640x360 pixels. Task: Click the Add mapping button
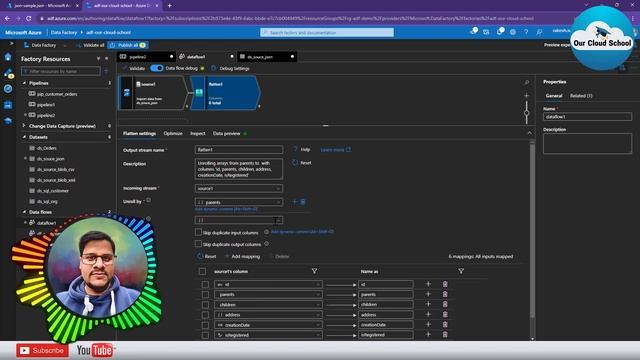point(242,256)
